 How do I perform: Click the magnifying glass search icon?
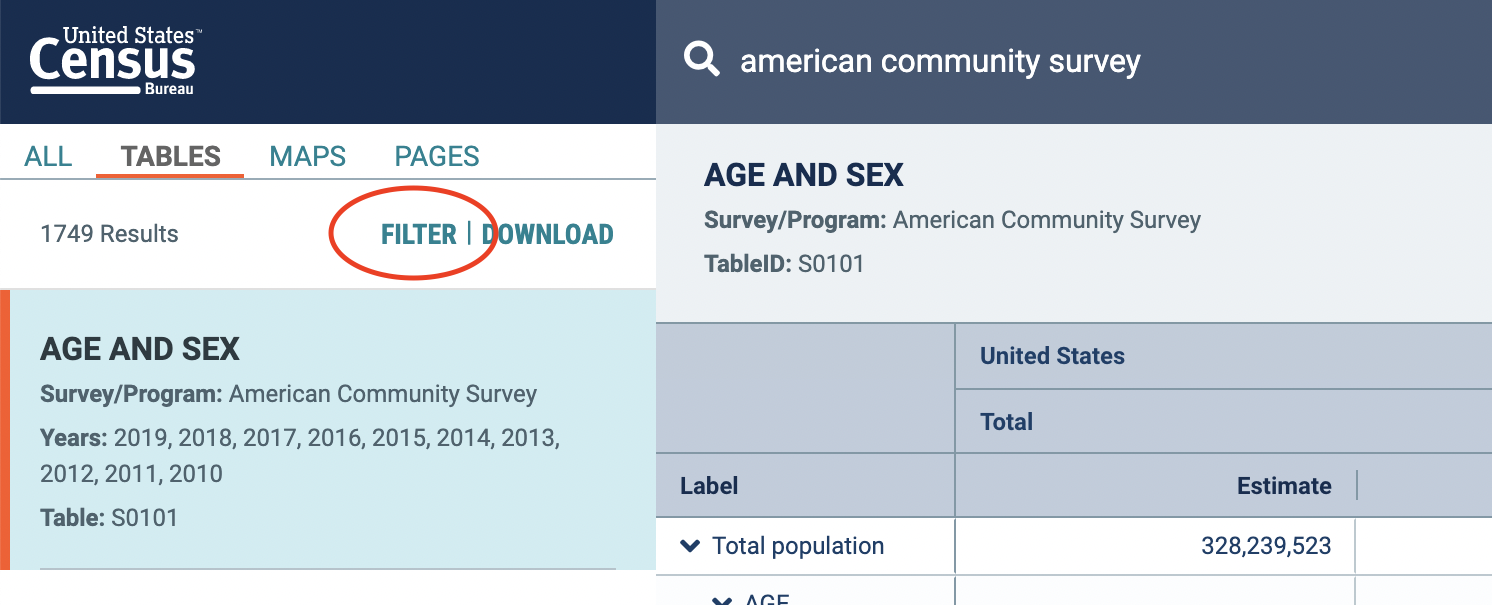pyautogui.click(x=701, y=60)
